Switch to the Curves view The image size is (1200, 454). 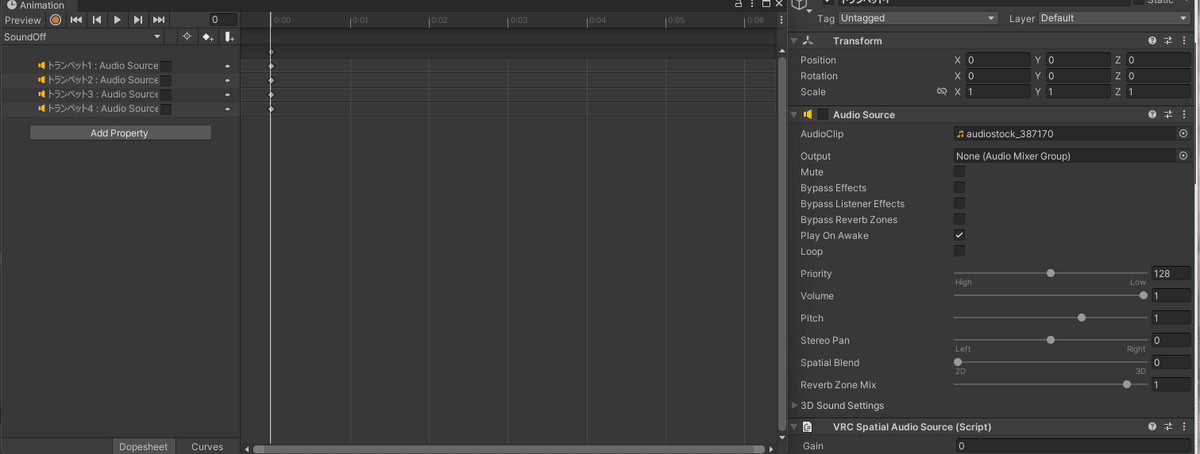point(207,447)
